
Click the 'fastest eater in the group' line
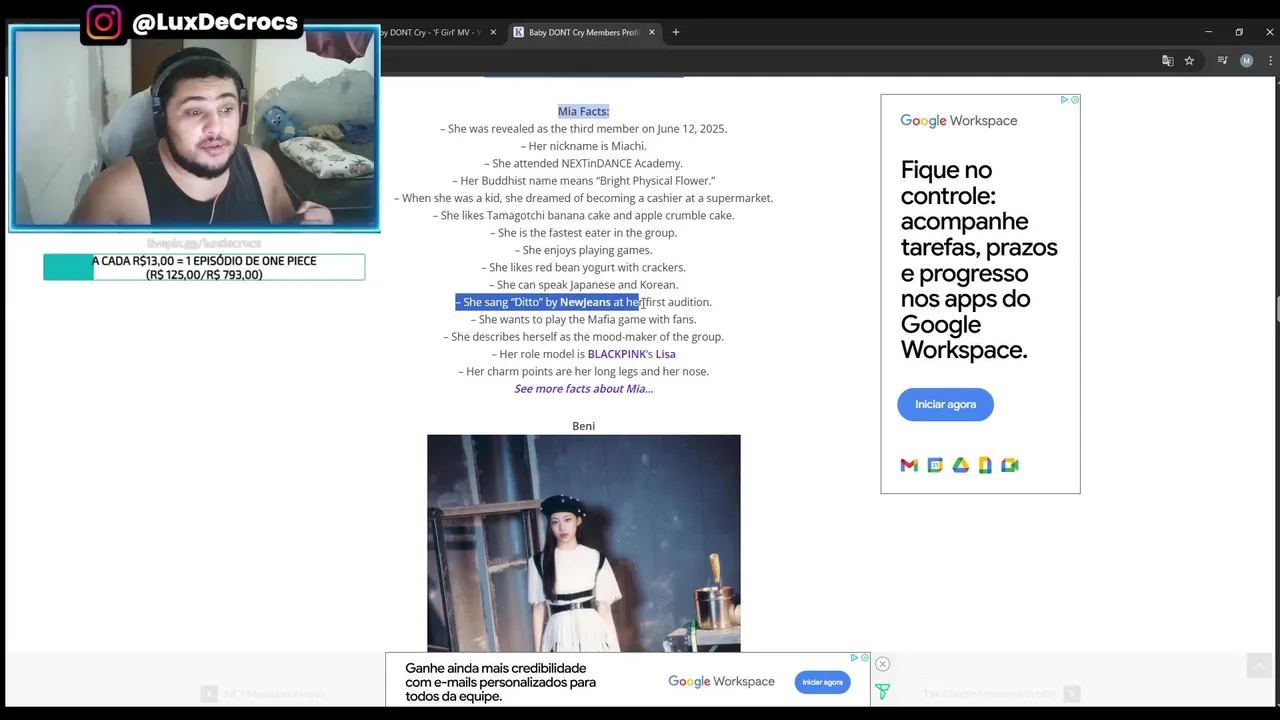point(584,233)
